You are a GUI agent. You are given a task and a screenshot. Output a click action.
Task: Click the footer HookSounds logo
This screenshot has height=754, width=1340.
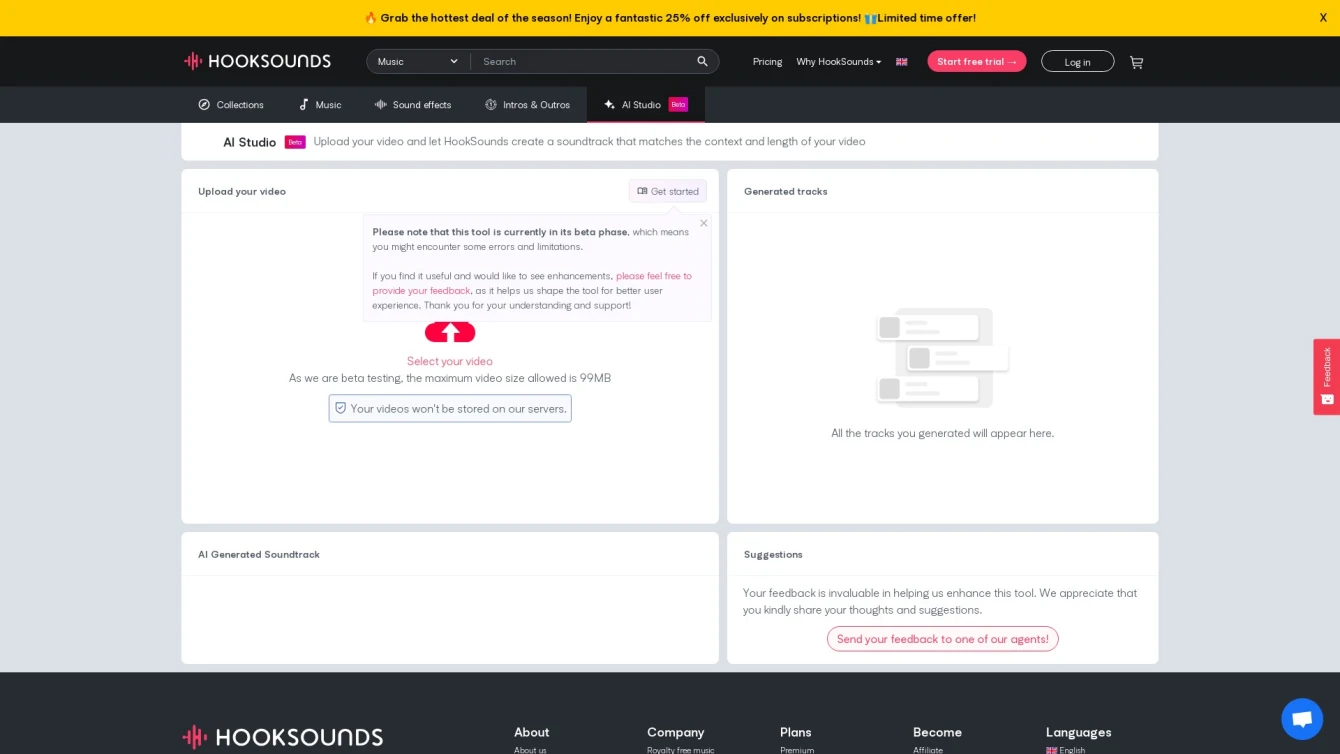[283, 737]
